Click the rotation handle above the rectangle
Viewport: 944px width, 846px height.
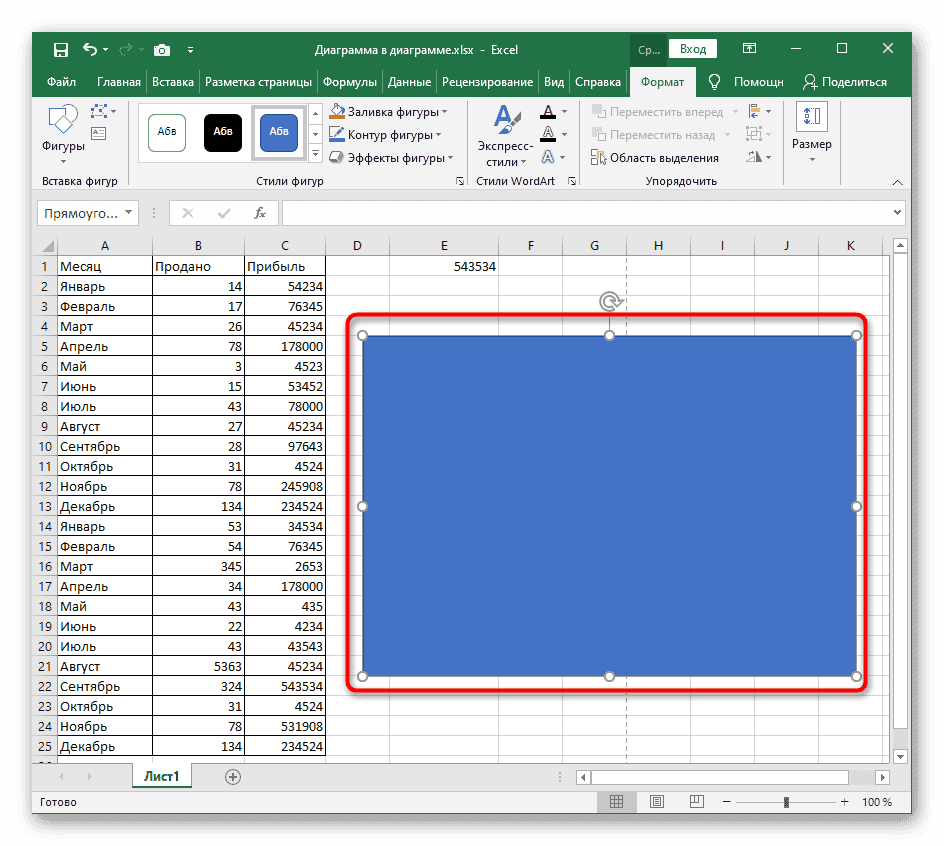point(609,301)
